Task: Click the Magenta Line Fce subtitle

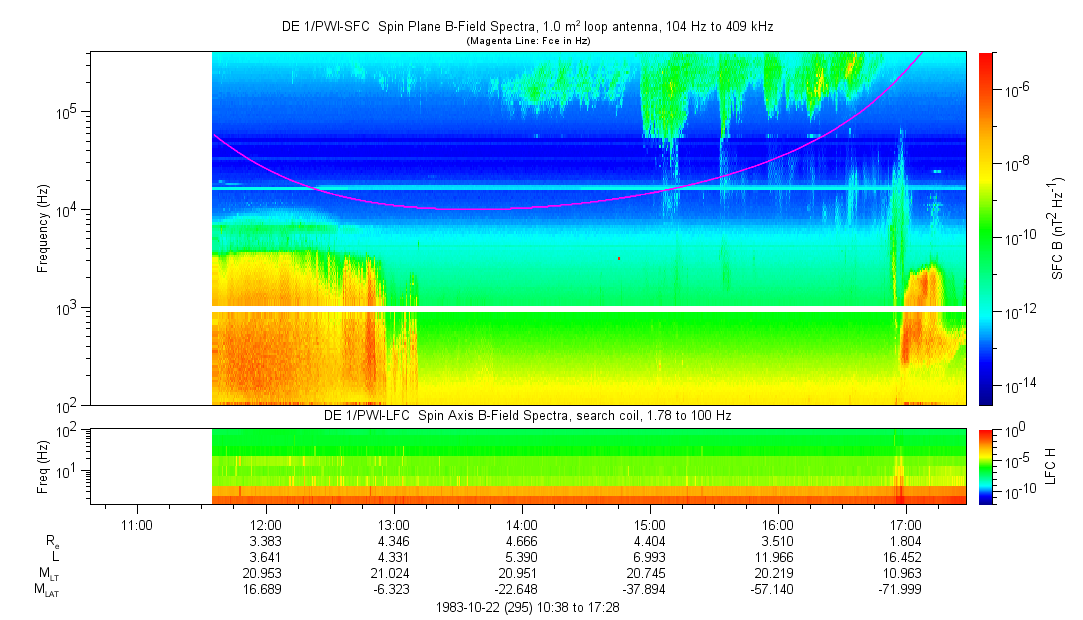Action: tap(527, 40)
